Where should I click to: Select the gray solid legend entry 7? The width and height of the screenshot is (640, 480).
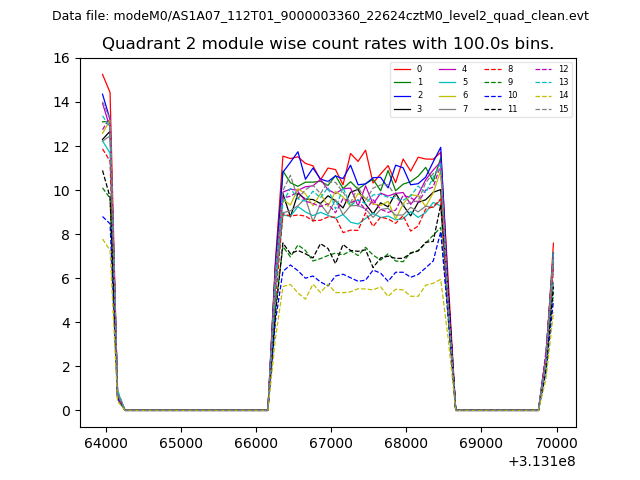click(453, 108)
